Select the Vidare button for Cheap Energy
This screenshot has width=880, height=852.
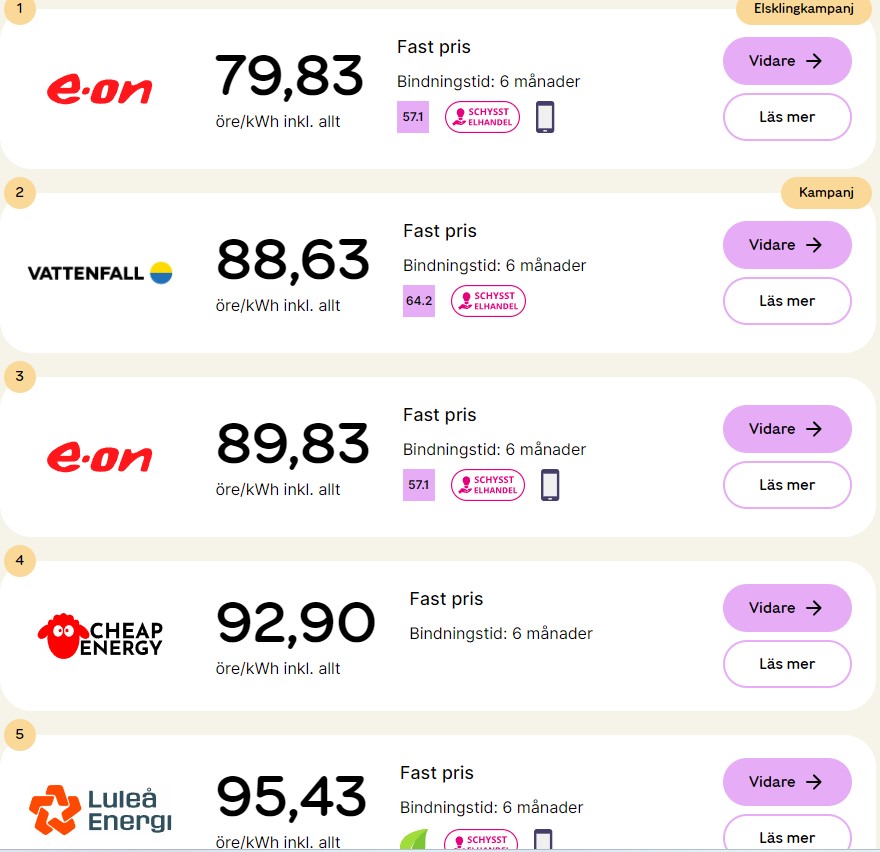point(787,608)
